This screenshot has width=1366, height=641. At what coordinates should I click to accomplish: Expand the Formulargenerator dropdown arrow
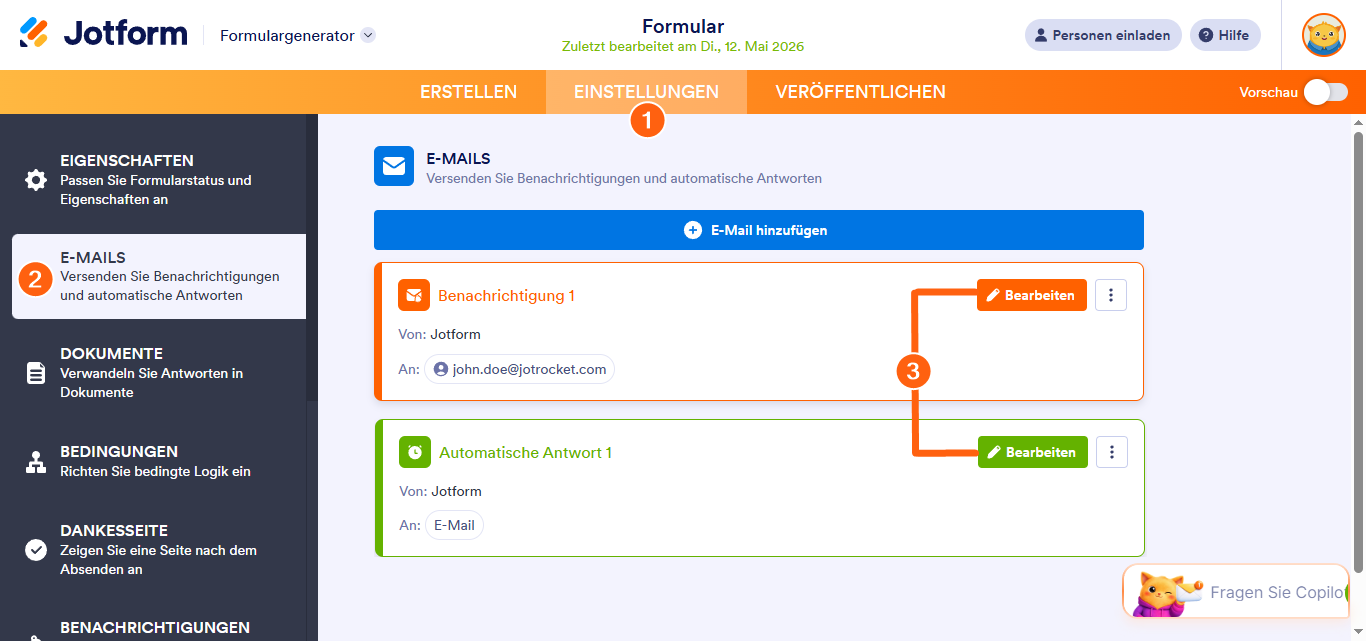click(x=368, y=35)
